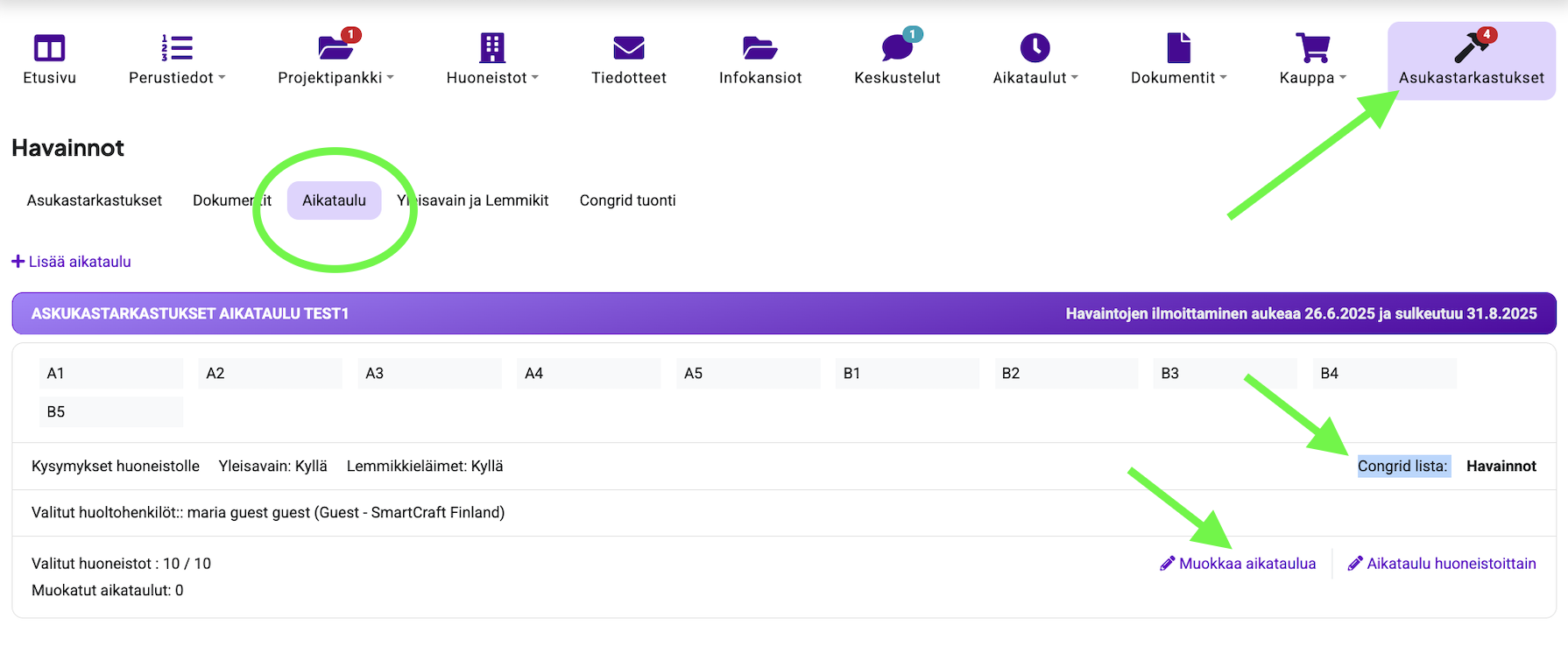Click the Huoneistot building icon

492,48
